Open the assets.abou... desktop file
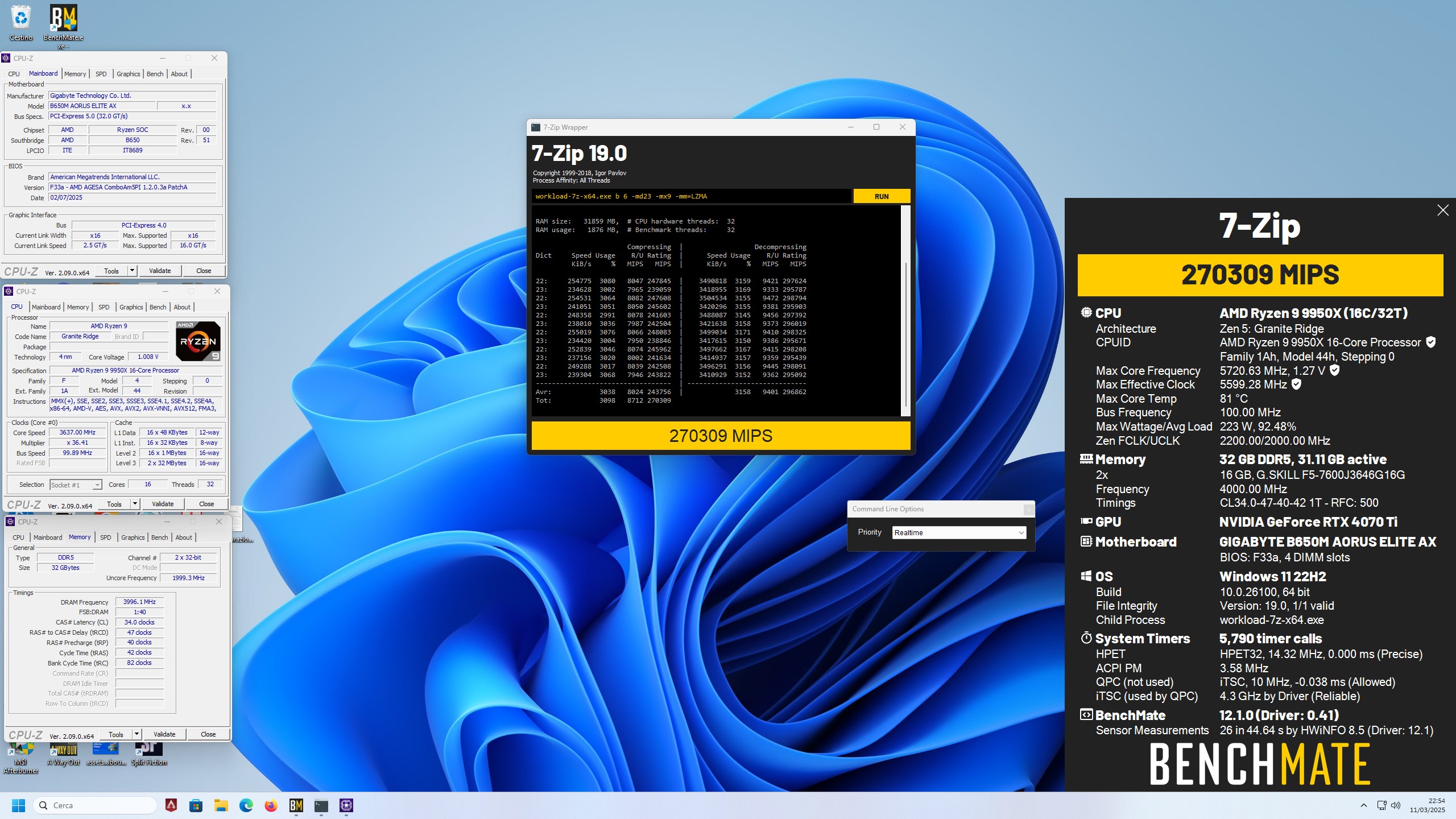This screenshot has height=819, width=1456. tap(106, 754)
